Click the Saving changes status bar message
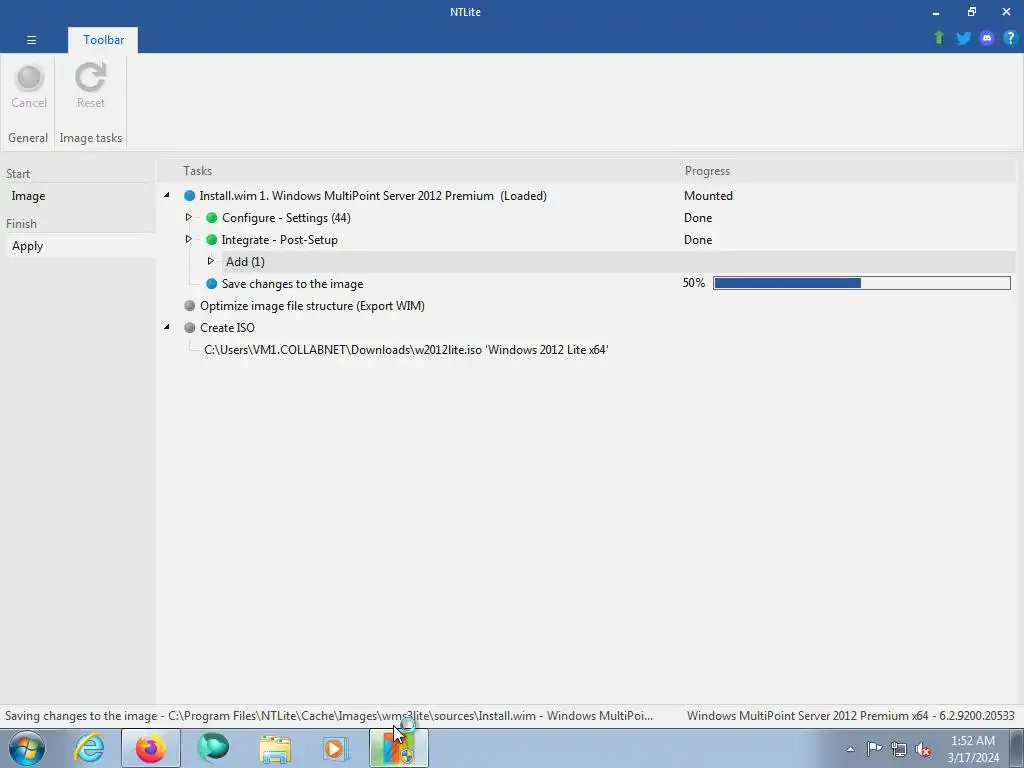 pyautogui.click(x=328, y=716)
